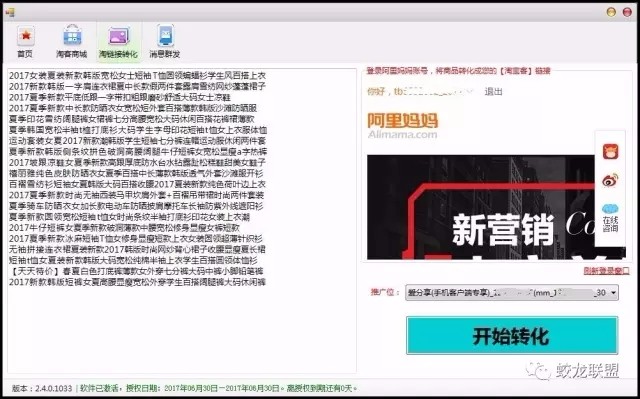Screen dimensions: 640x399
Task: Click the 你好 greeting username text
Action: coord(421,91)
